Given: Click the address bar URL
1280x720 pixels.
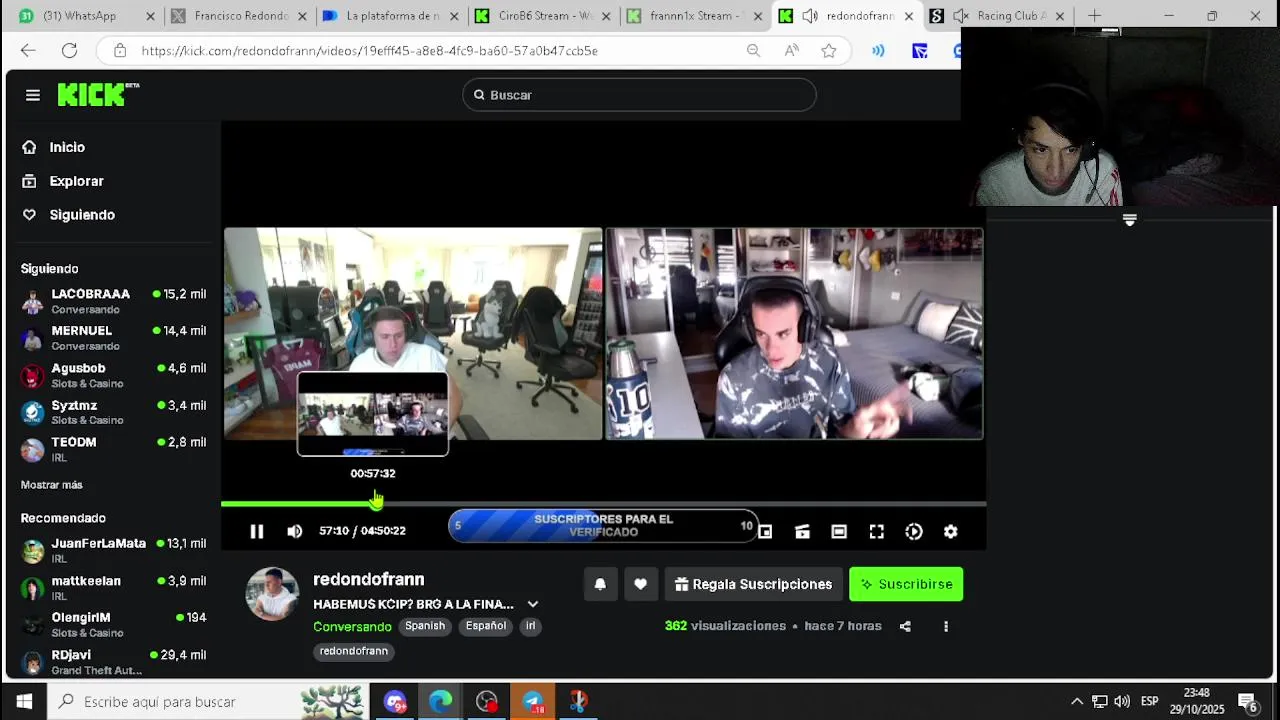Looking at the screenshot, I should click(369, 51).
